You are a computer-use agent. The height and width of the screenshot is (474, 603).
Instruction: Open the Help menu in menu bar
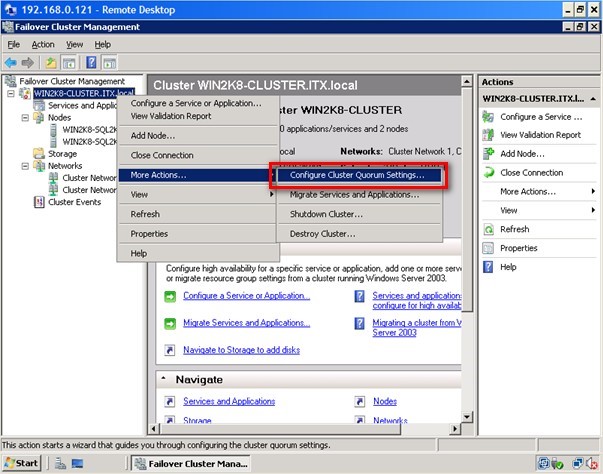coord(103,45)
